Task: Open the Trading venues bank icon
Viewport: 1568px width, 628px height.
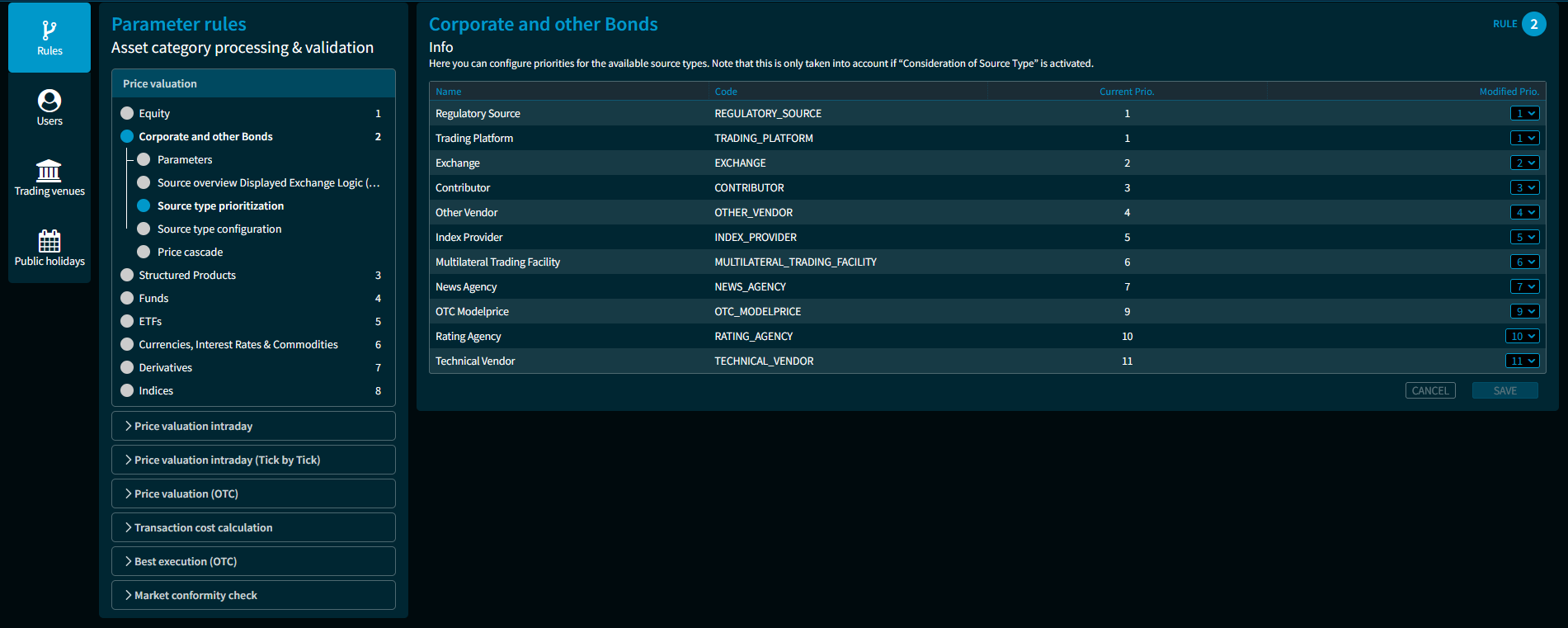Action: click(49, 171)
